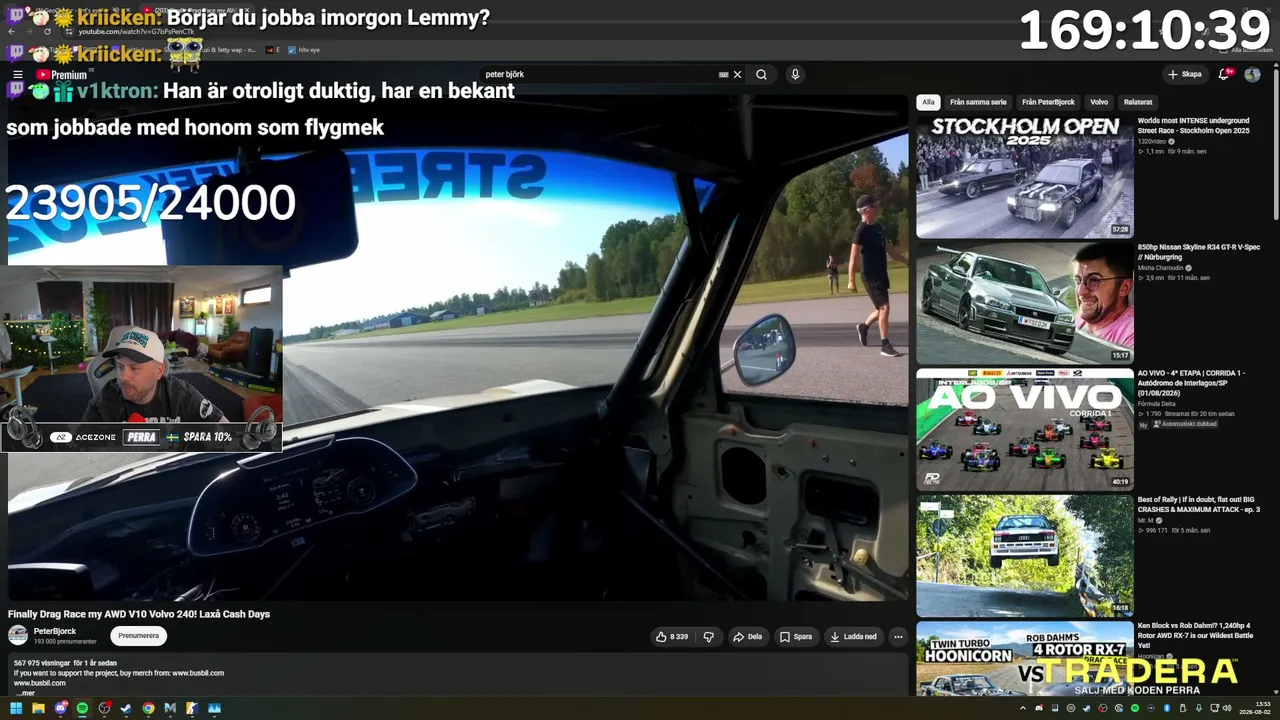Open Windows Start menu
Viewport: 1280px width, 720px height.
[x=16, y=709]
